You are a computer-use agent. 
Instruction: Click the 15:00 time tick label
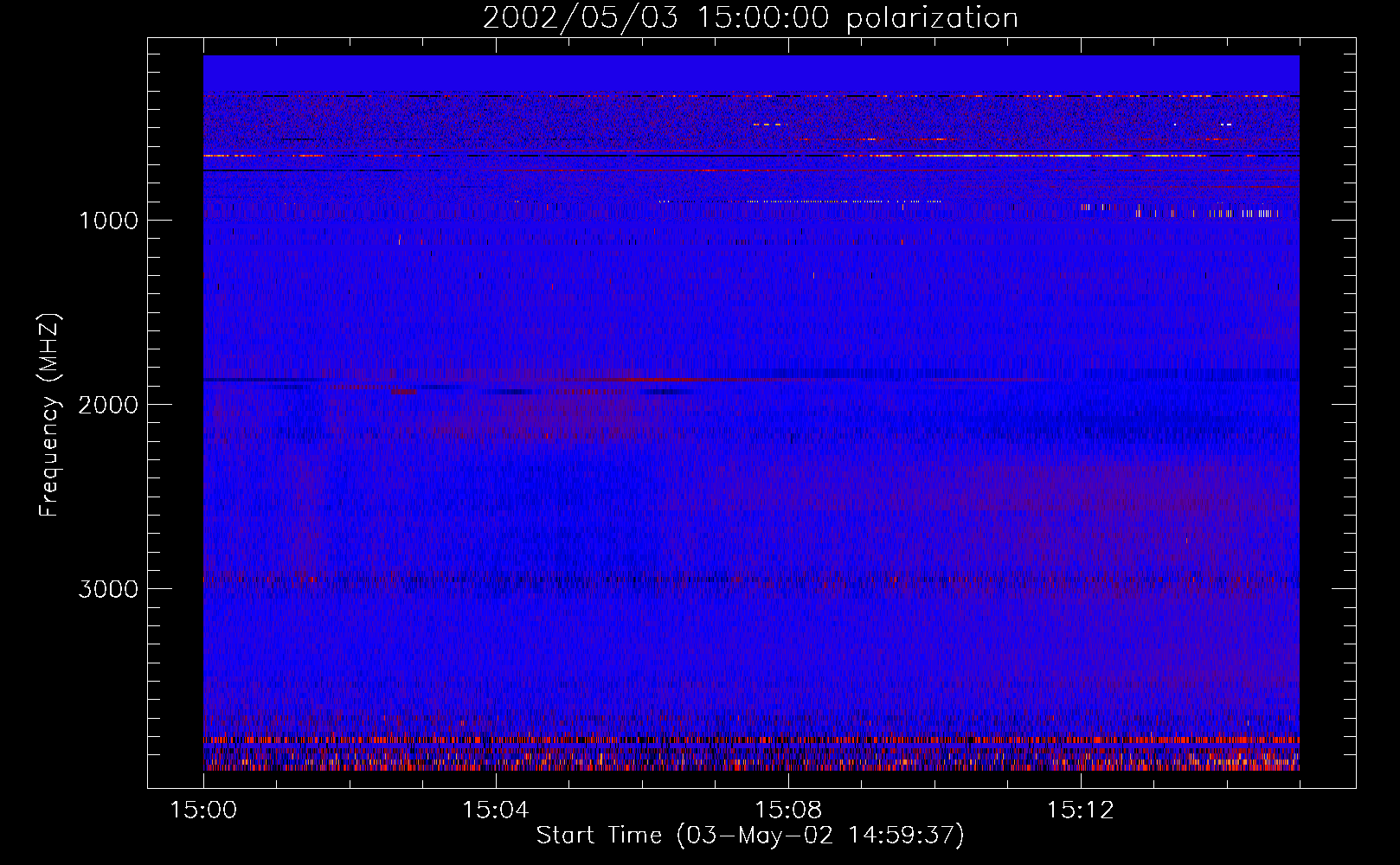[203, 811]
